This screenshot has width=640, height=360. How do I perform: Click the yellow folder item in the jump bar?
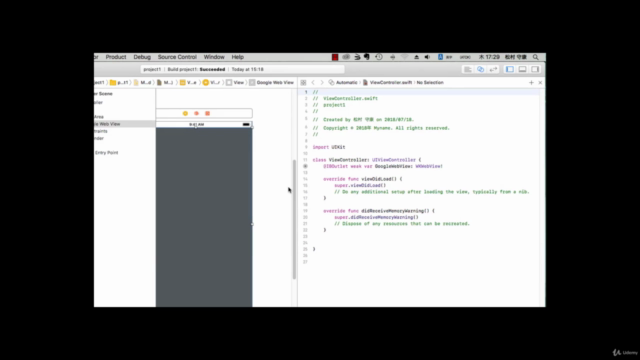pyautogui.click(x=119, y=82)
